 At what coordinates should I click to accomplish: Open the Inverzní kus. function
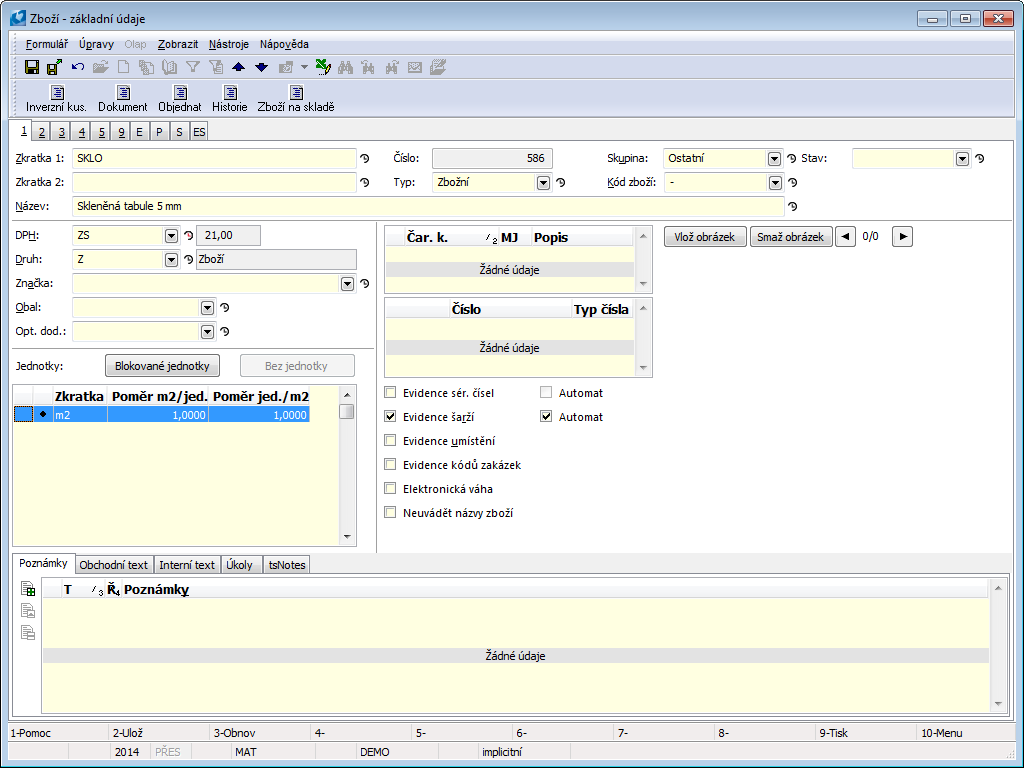coord(56,99)
